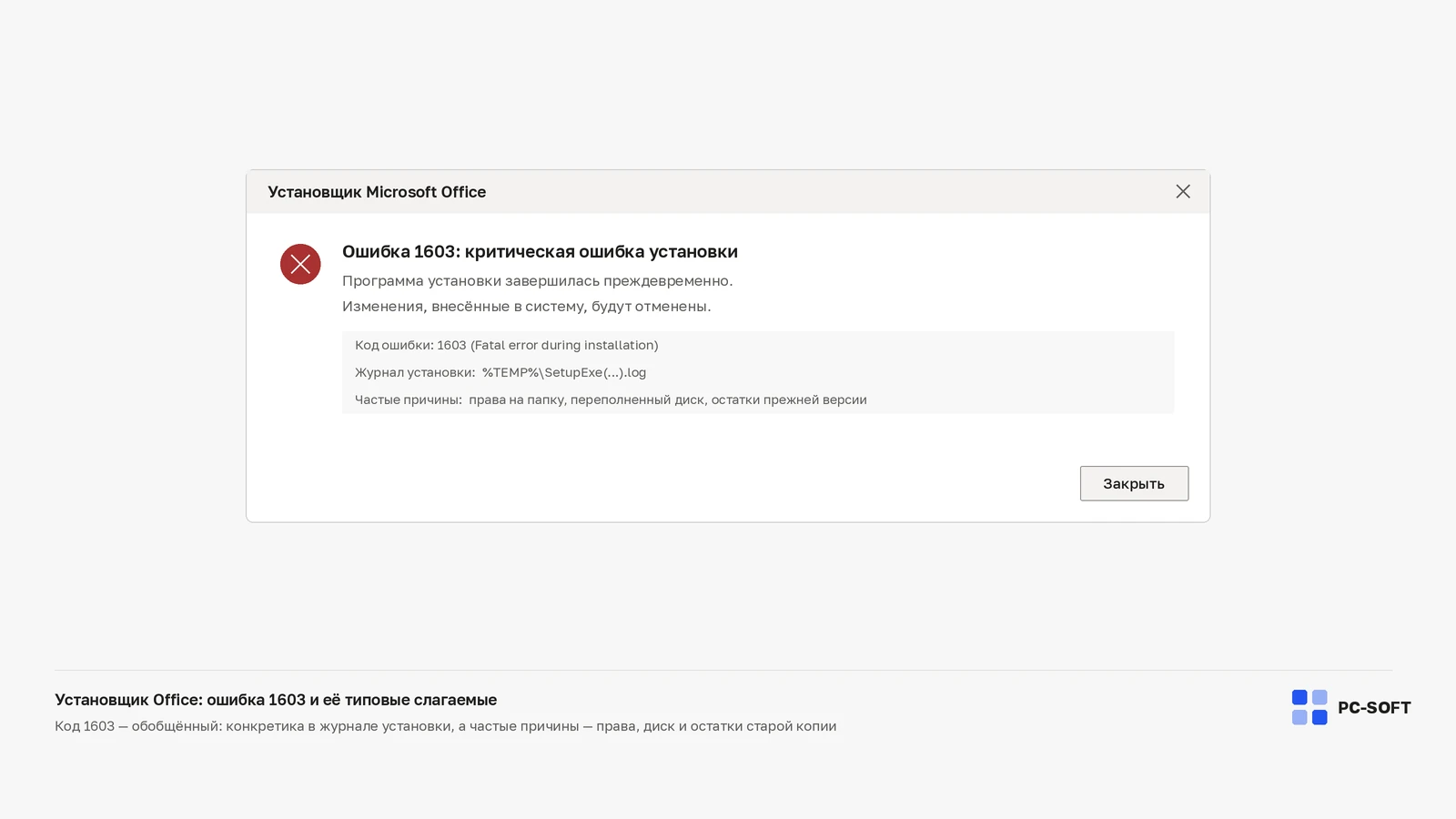Screen dimensions: 1456x819
Task: Click the PC-SOFT brand name text
Action: click(1374, 707)
